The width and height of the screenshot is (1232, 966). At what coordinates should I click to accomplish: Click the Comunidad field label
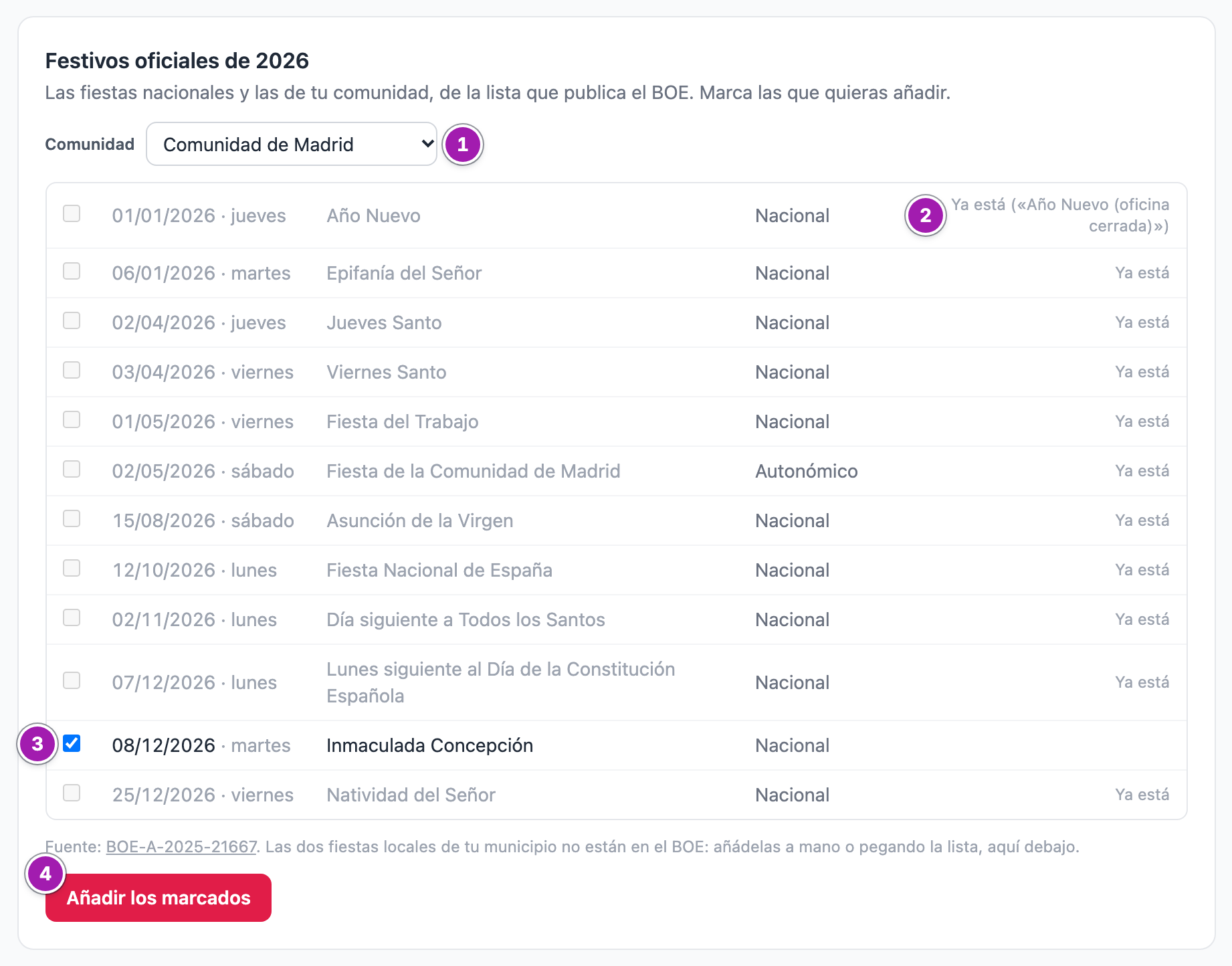pyautogui.click(x=90, y=144)
